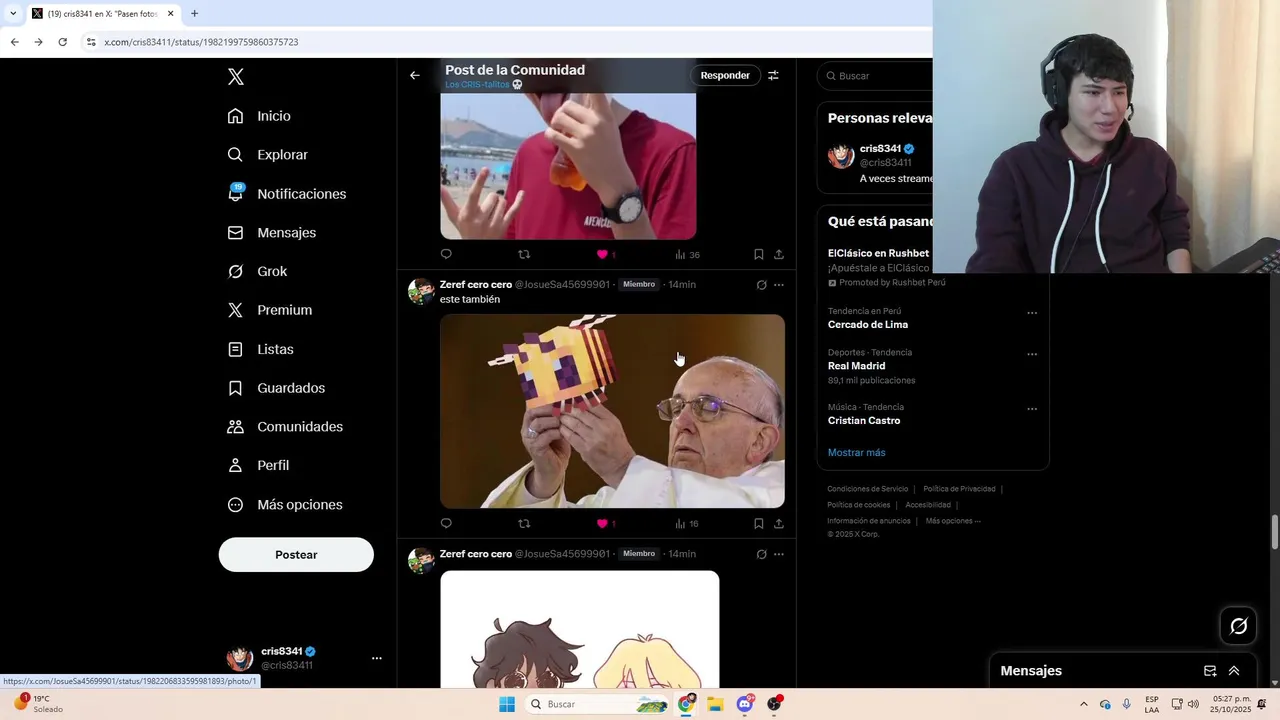Open the floating Grok button
Viewport: 1280px width, 720px height.
[x=1239, y=626]
